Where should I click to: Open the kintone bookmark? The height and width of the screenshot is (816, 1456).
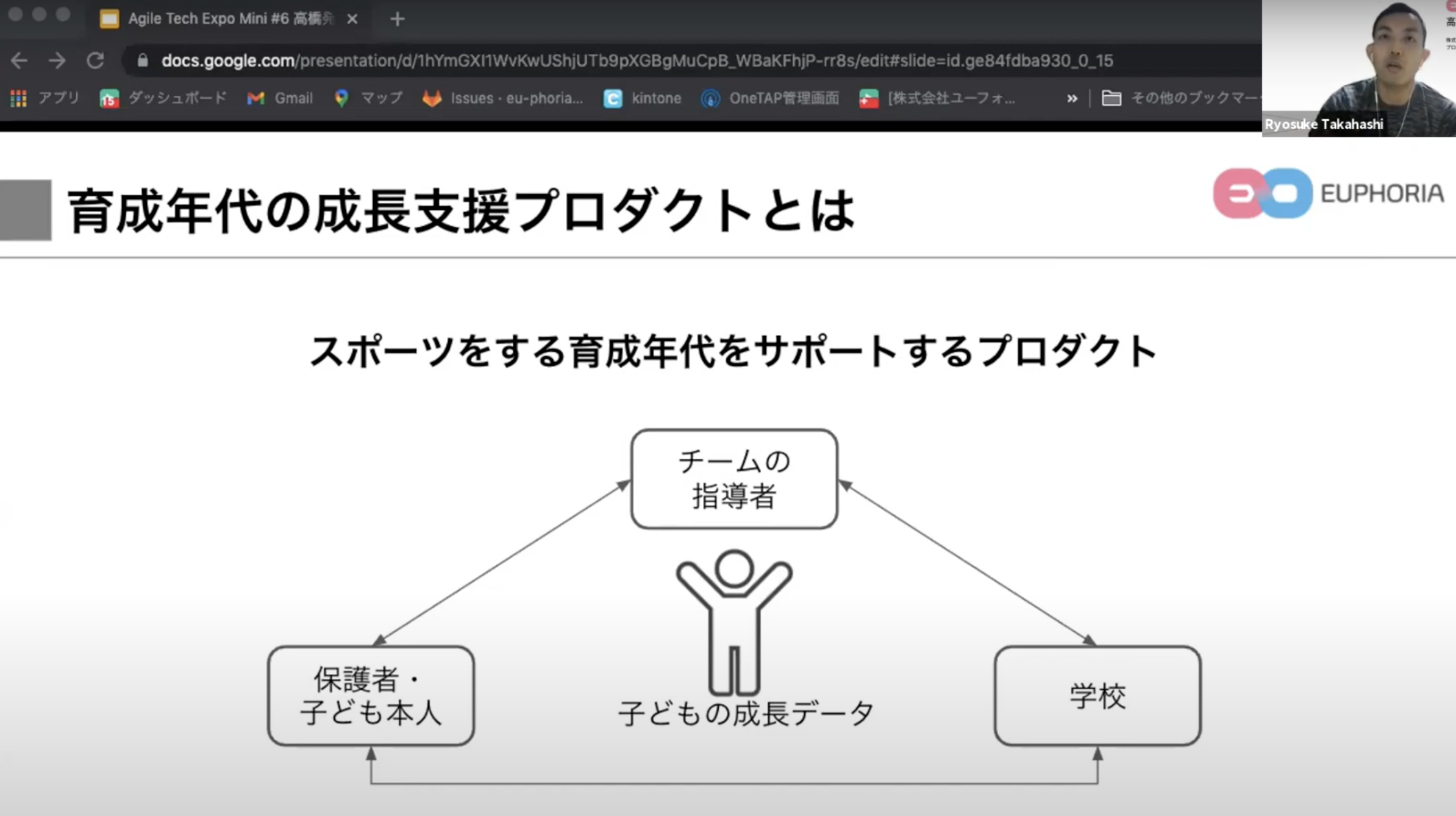643,98
